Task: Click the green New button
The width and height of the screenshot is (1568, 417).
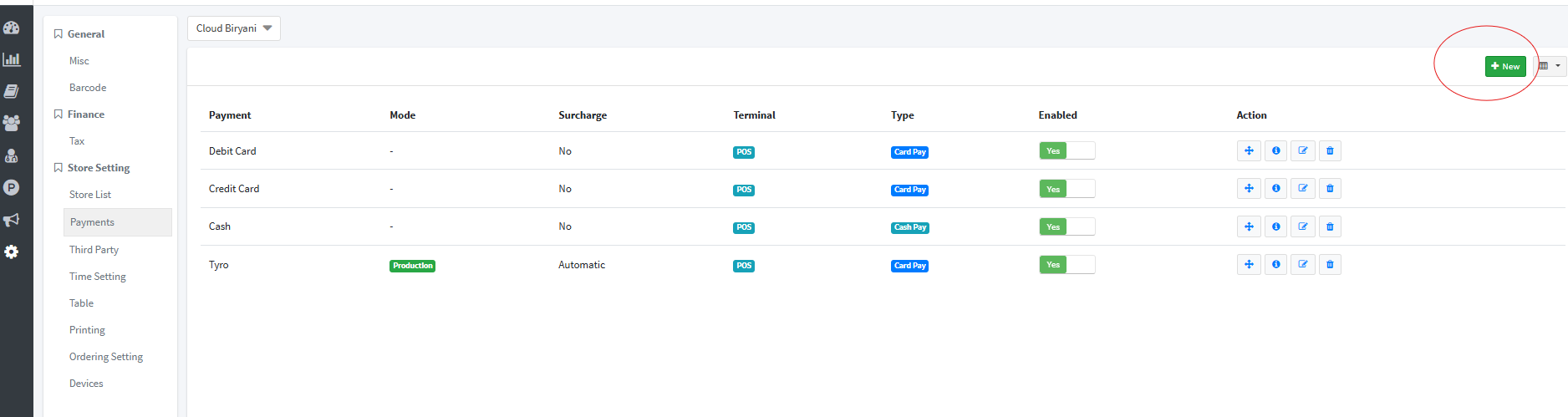Action: [x=1504, y=66]
